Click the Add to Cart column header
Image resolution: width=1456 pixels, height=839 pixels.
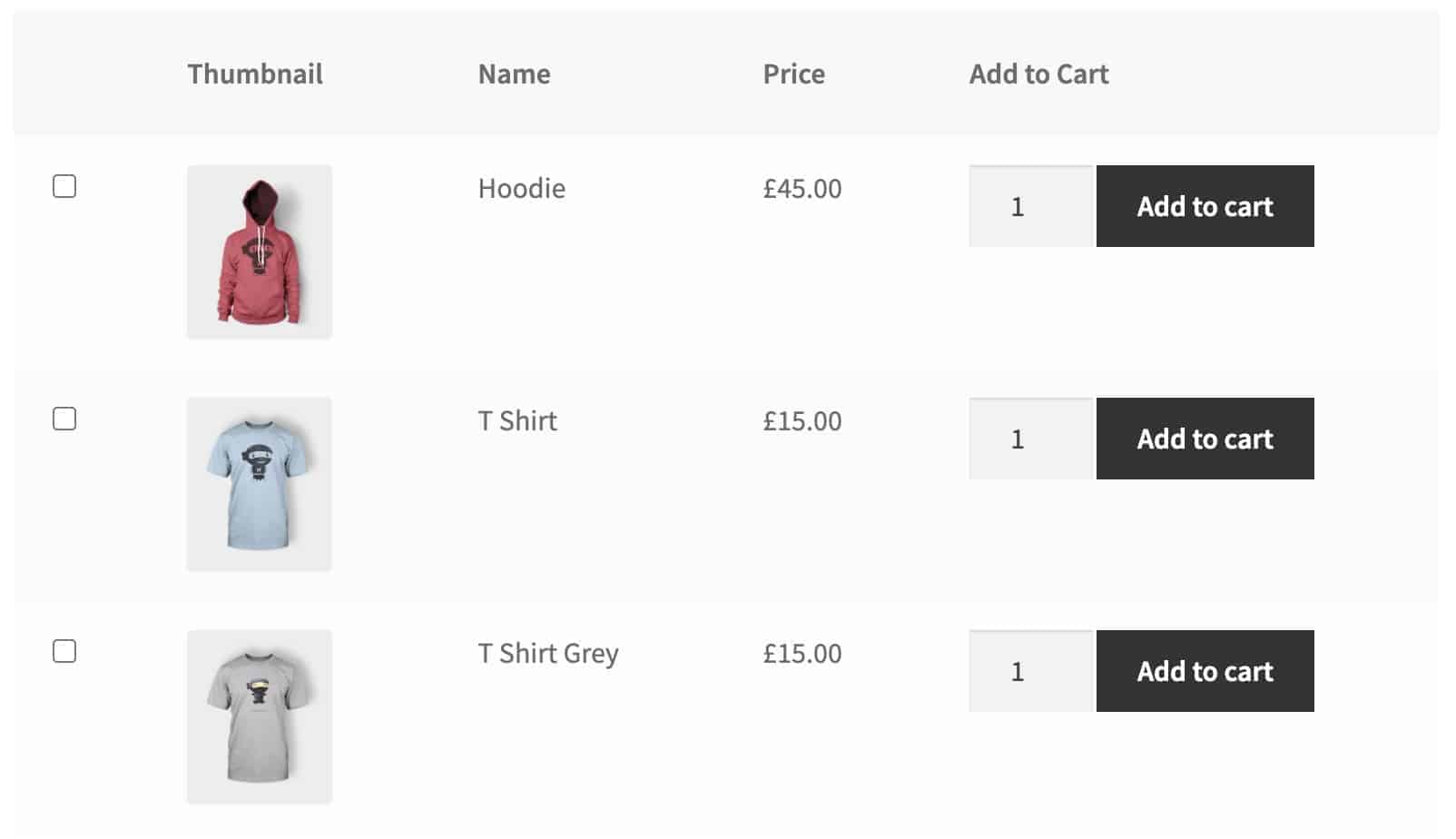tap(1039, 74)
